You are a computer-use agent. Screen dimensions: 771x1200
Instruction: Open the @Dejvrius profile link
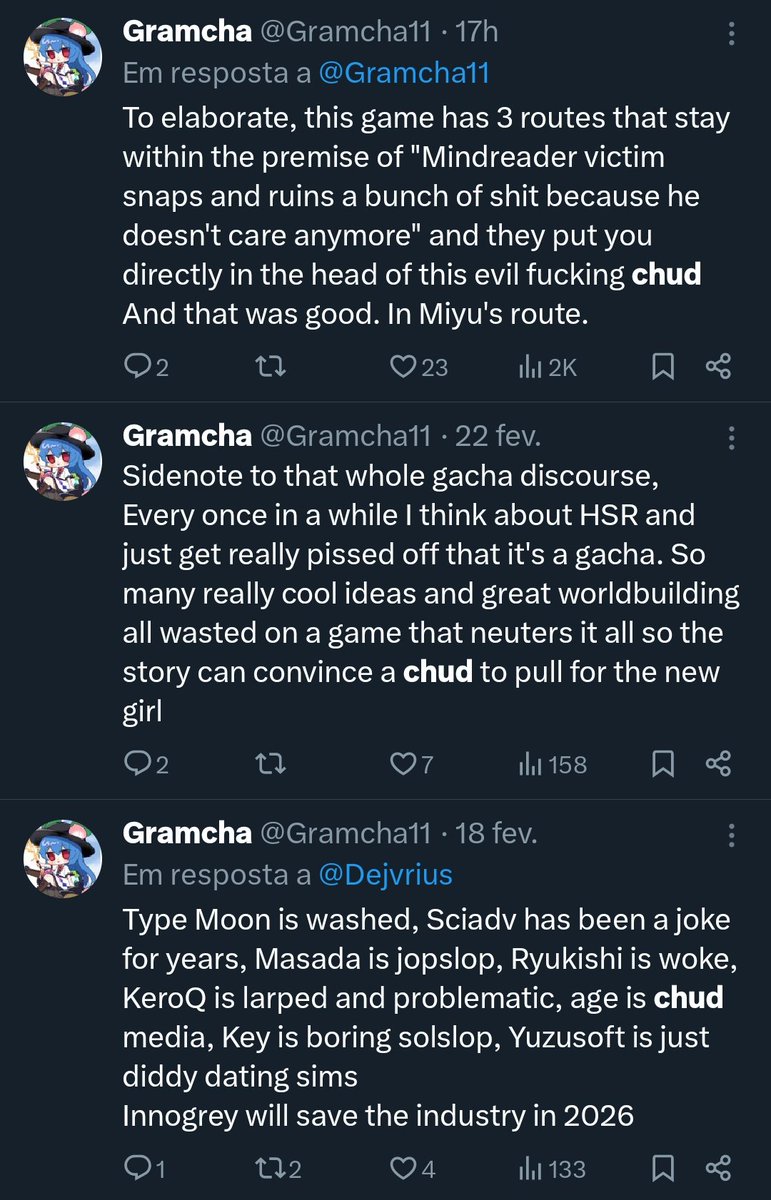(x=385, y=874)
